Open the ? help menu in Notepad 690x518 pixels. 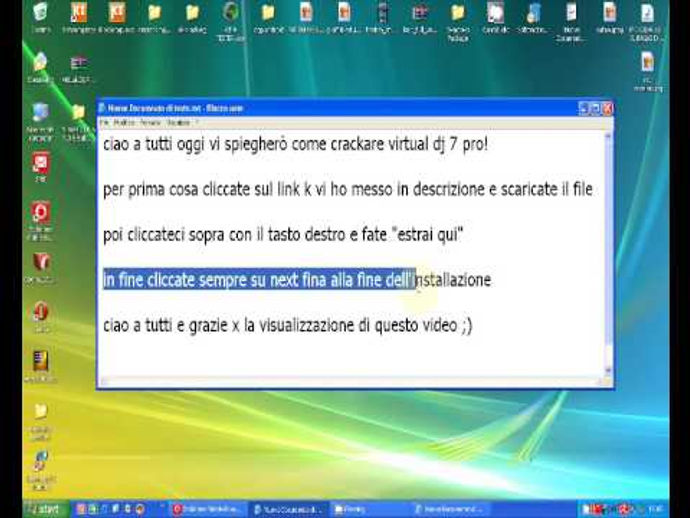[x=197, y=123]
